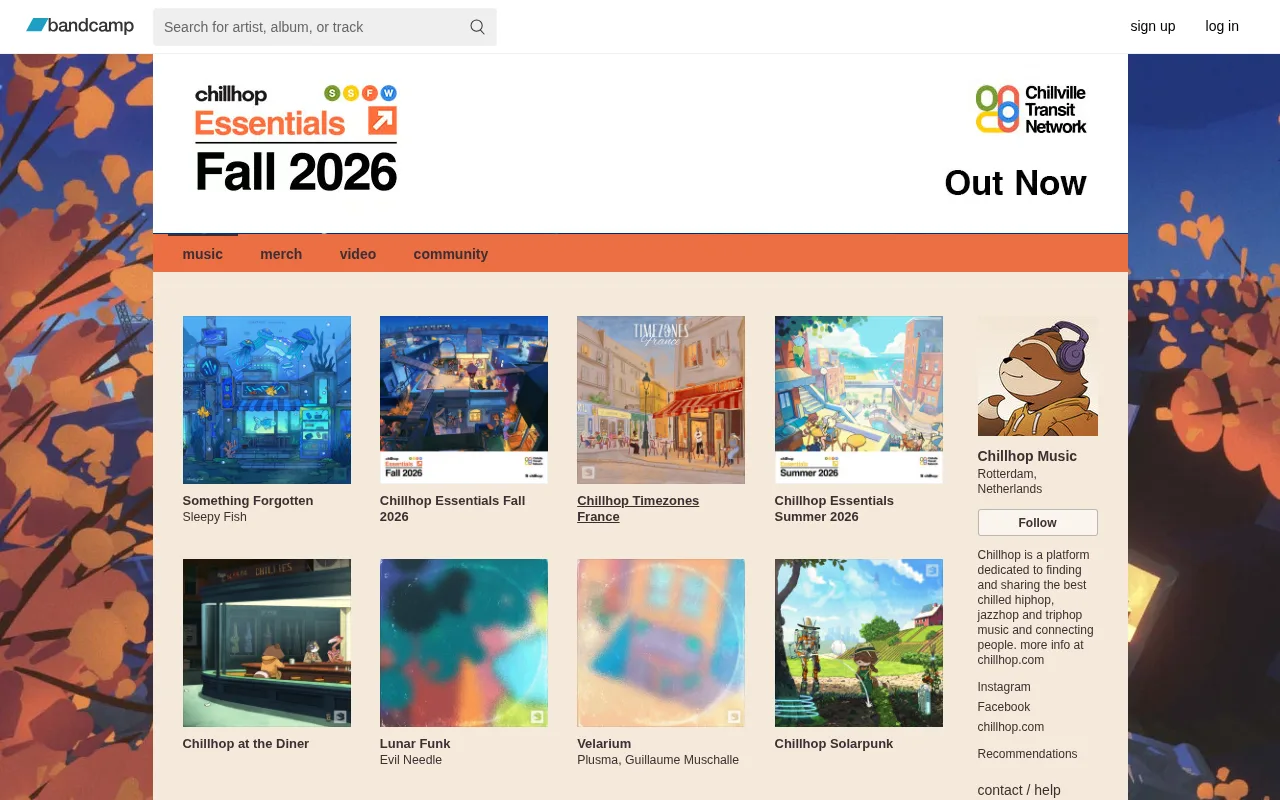This screenshot has height=800, width=1280.
Task: Open the chillhop.com link below Facebook
Action: [1011, 727]
